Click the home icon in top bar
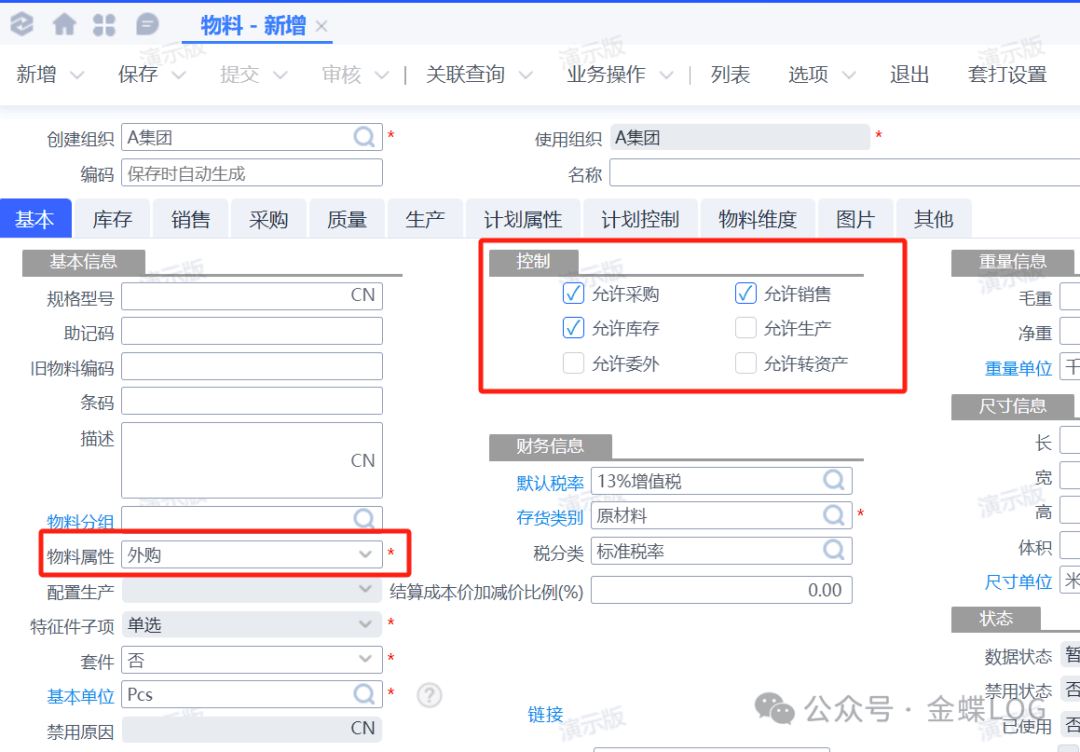The image size is (1080, 752). tap(65, 25)
